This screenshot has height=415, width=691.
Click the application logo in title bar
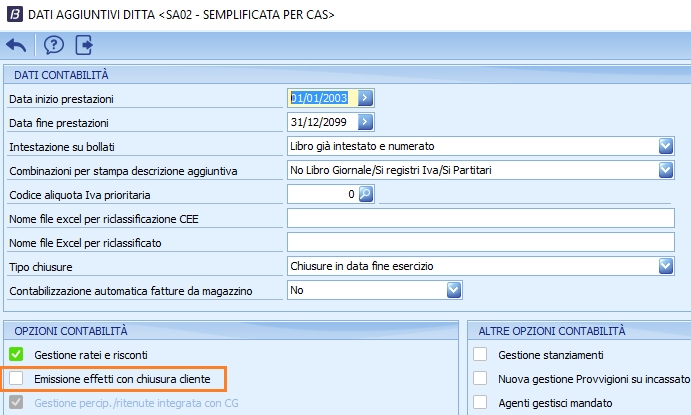(x=12, y=14)
